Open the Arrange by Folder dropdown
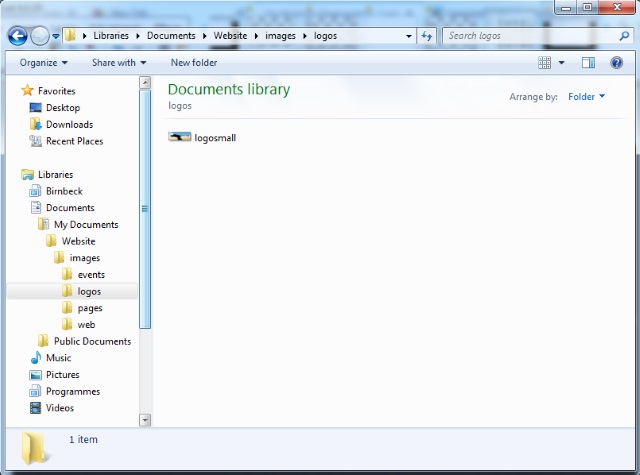The height and width of the screenshot is (475, 640). point(586,97)
